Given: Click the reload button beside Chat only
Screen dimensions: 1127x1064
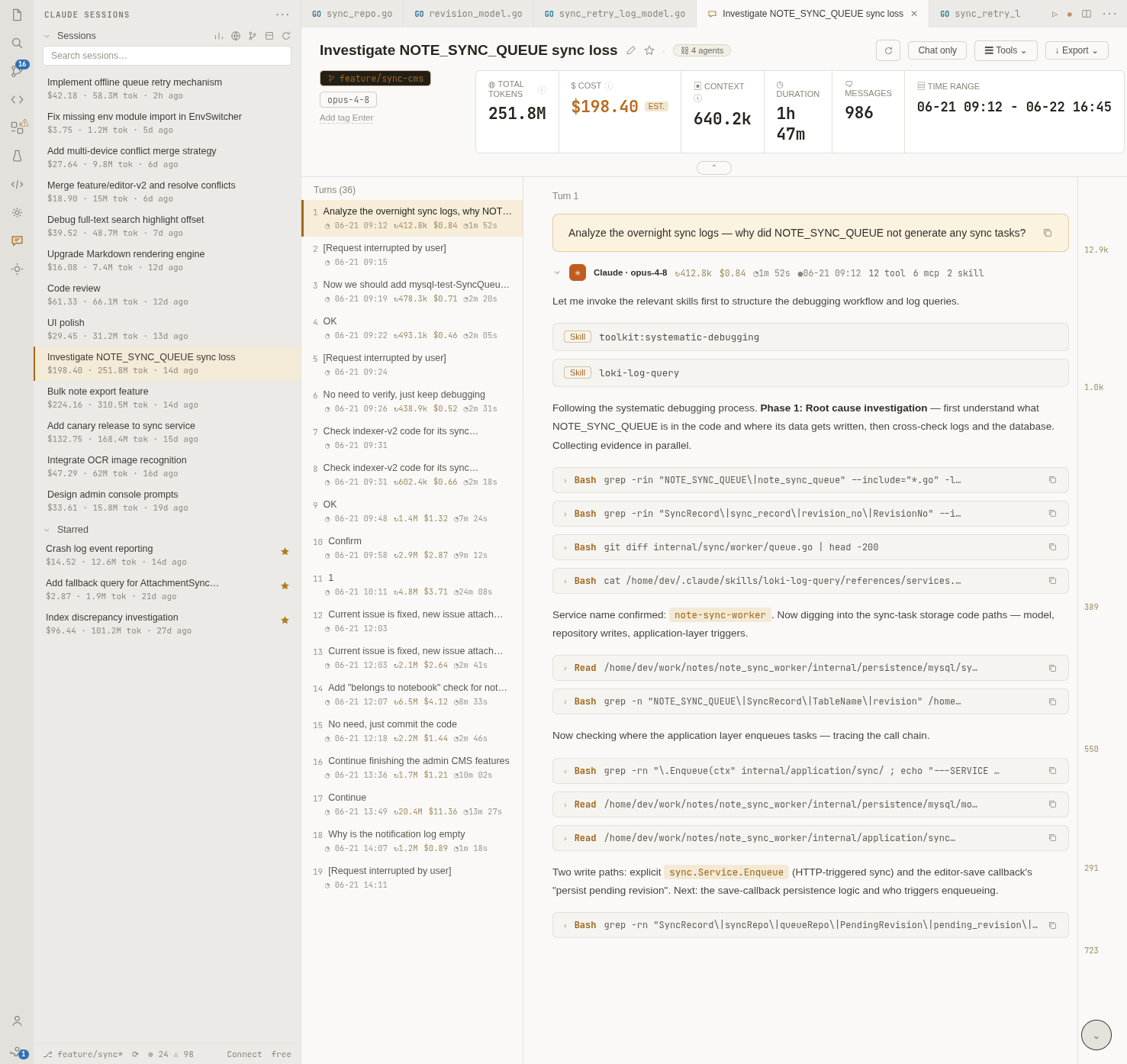Looking at the screenshot, I should point(888,50).
